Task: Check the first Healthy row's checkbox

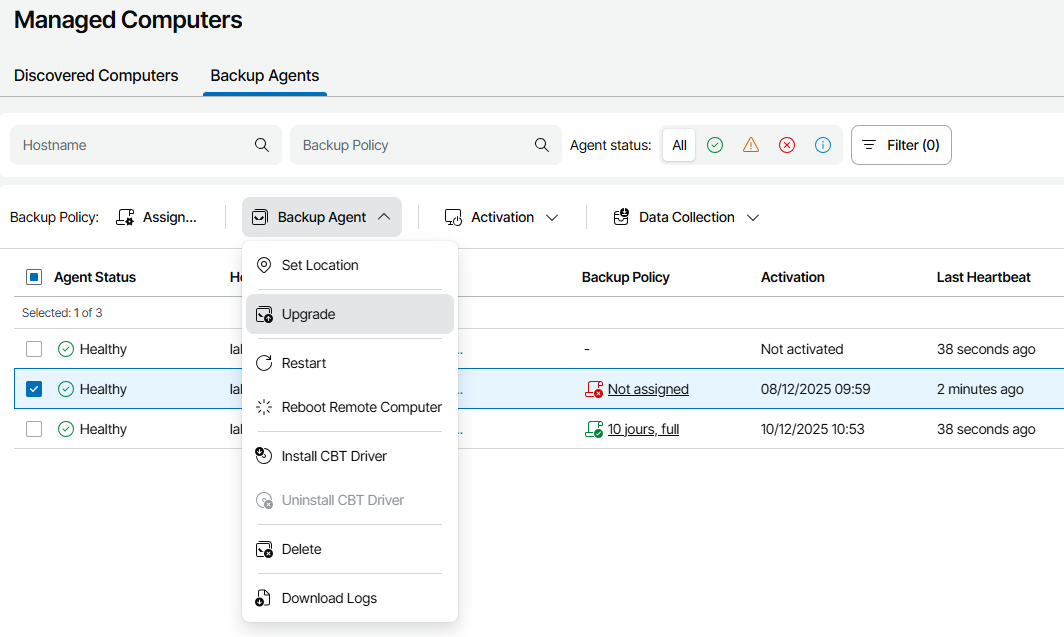Action: pyautogui.click(x=34, y=349)
